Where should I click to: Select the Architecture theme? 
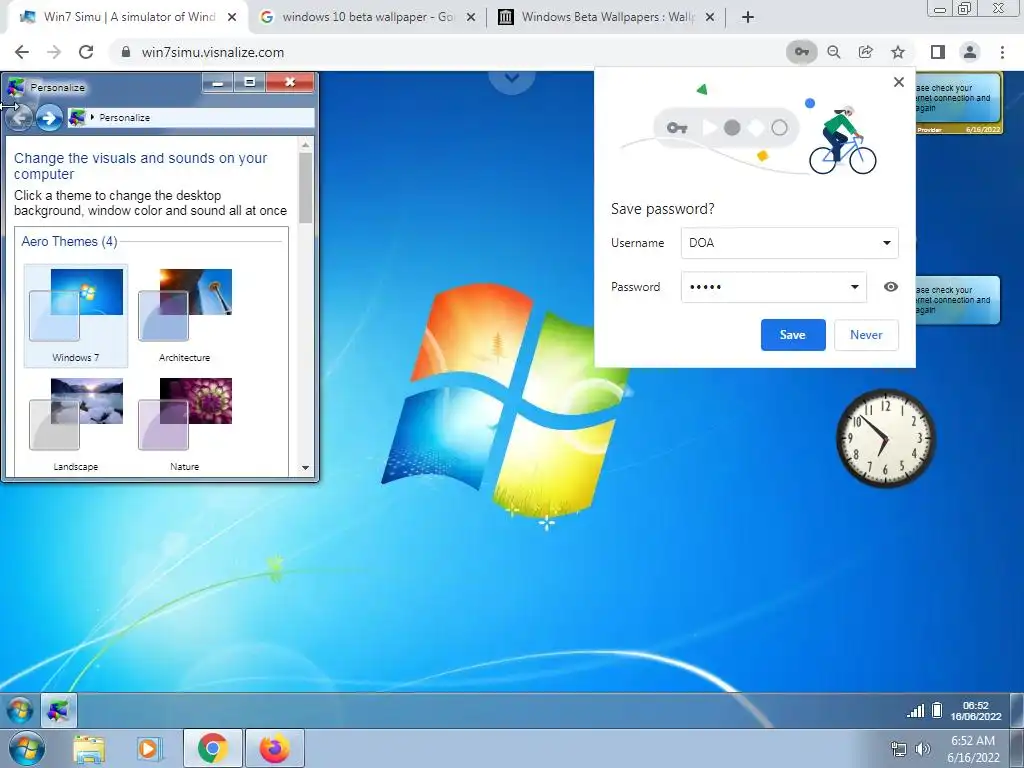pos(185,315)
